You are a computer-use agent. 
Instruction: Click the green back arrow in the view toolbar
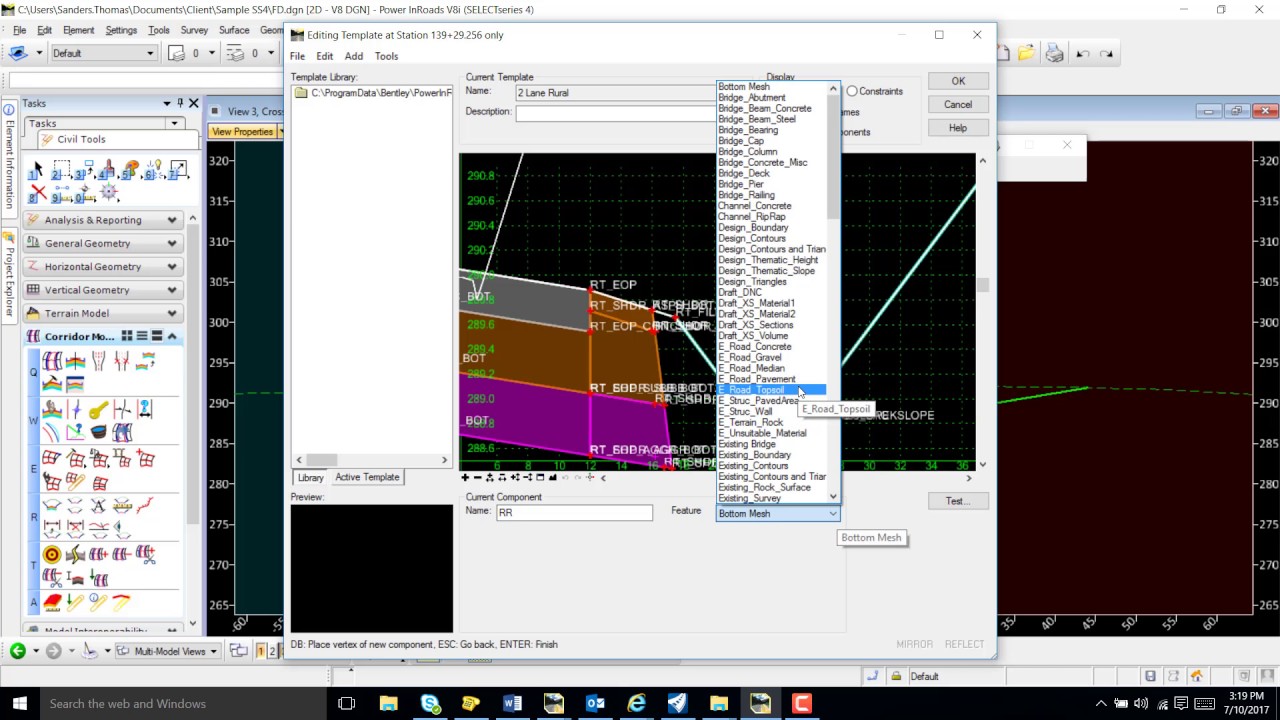(18, 651)
